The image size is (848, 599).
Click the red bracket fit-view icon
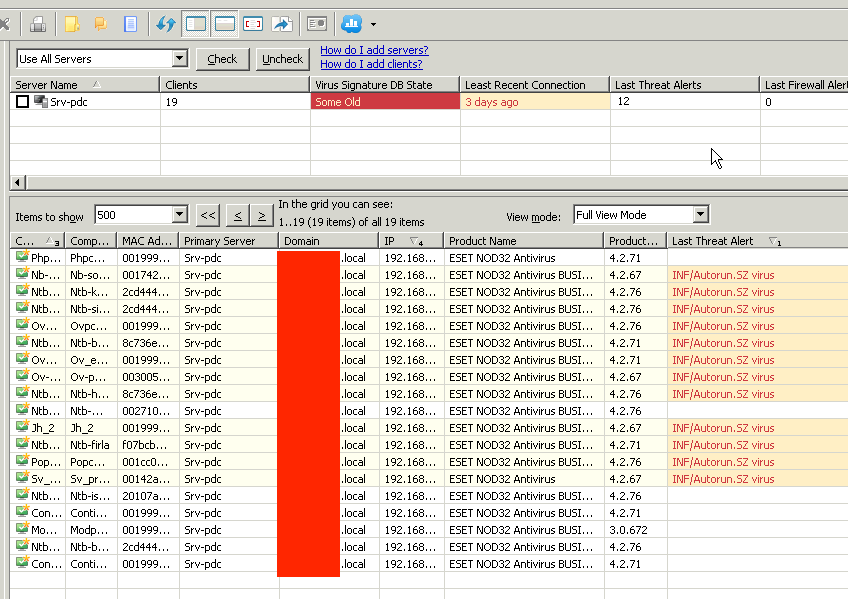click(x=253, y=24)
